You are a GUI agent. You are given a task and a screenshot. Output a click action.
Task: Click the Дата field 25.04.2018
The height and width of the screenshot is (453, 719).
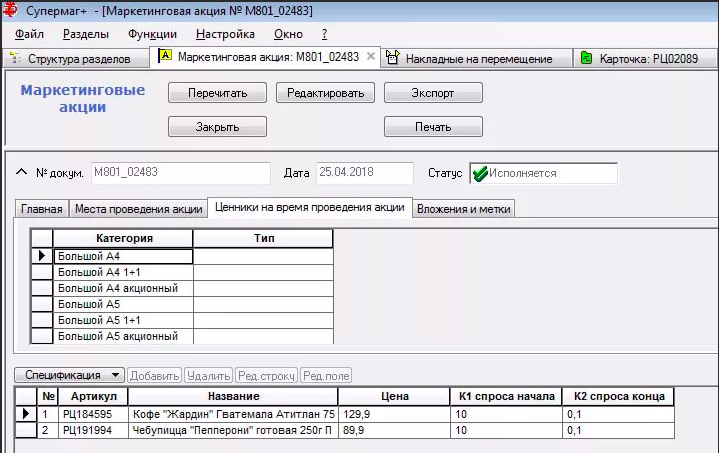pyautogui.click(x=365, y=173)
